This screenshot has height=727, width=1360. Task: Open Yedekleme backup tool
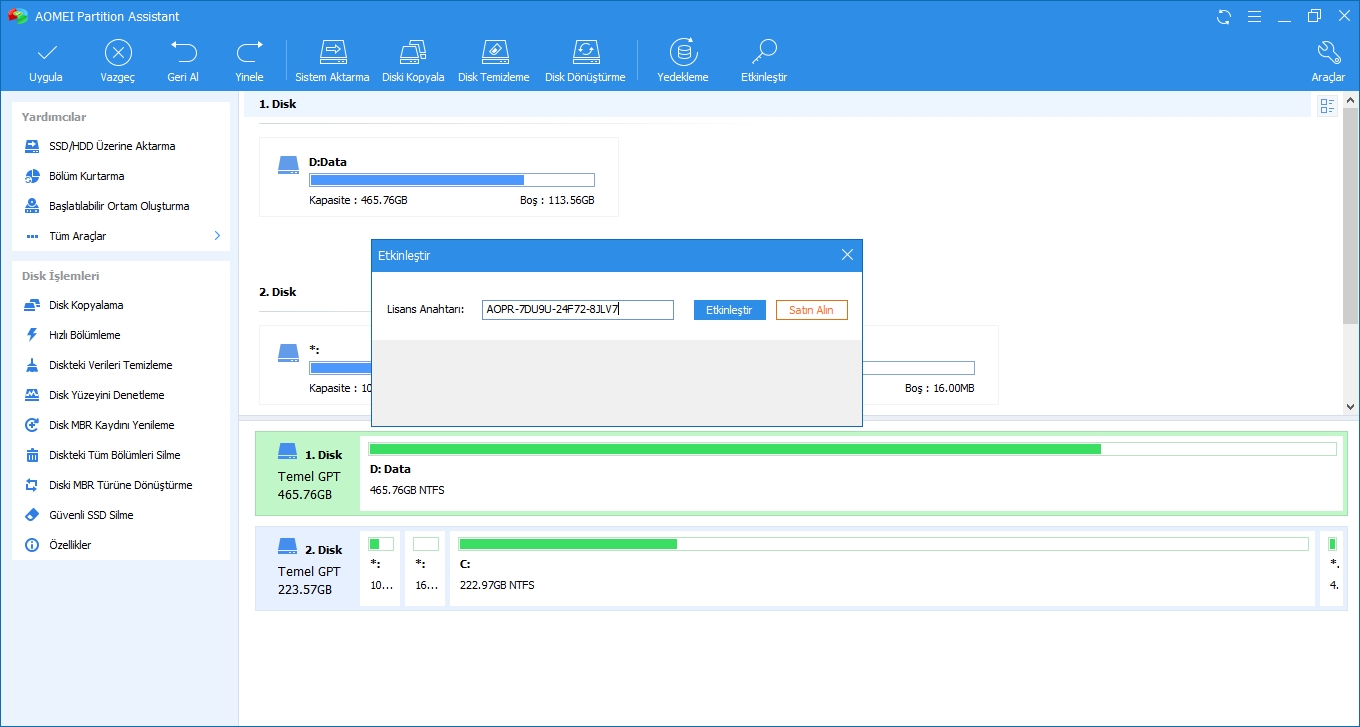[x=683, y=62]
